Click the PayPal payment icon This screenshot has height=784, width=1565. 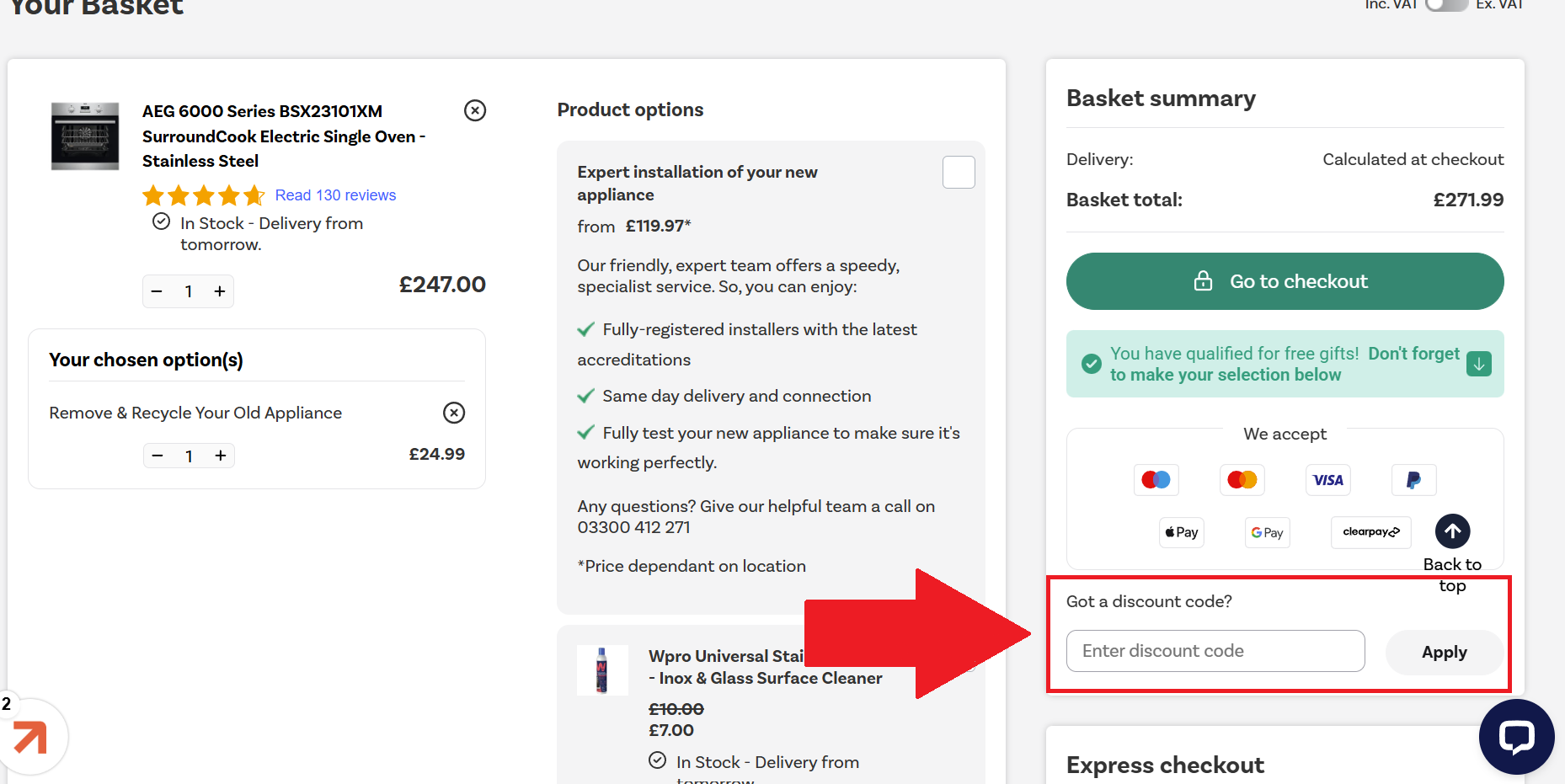[1413, 480]
